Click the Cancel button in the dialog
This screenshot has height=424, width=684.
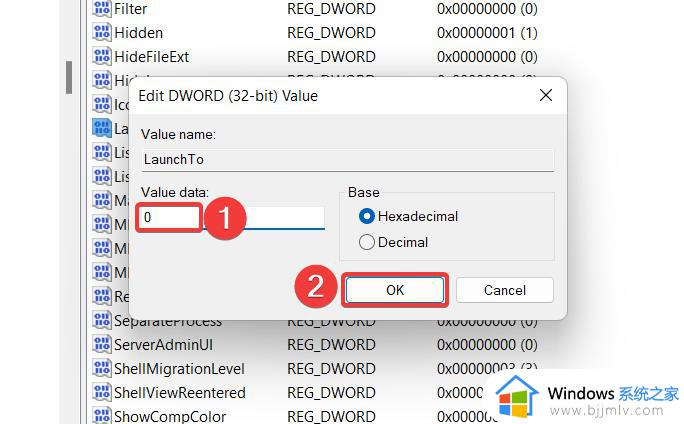coord(505,290)
